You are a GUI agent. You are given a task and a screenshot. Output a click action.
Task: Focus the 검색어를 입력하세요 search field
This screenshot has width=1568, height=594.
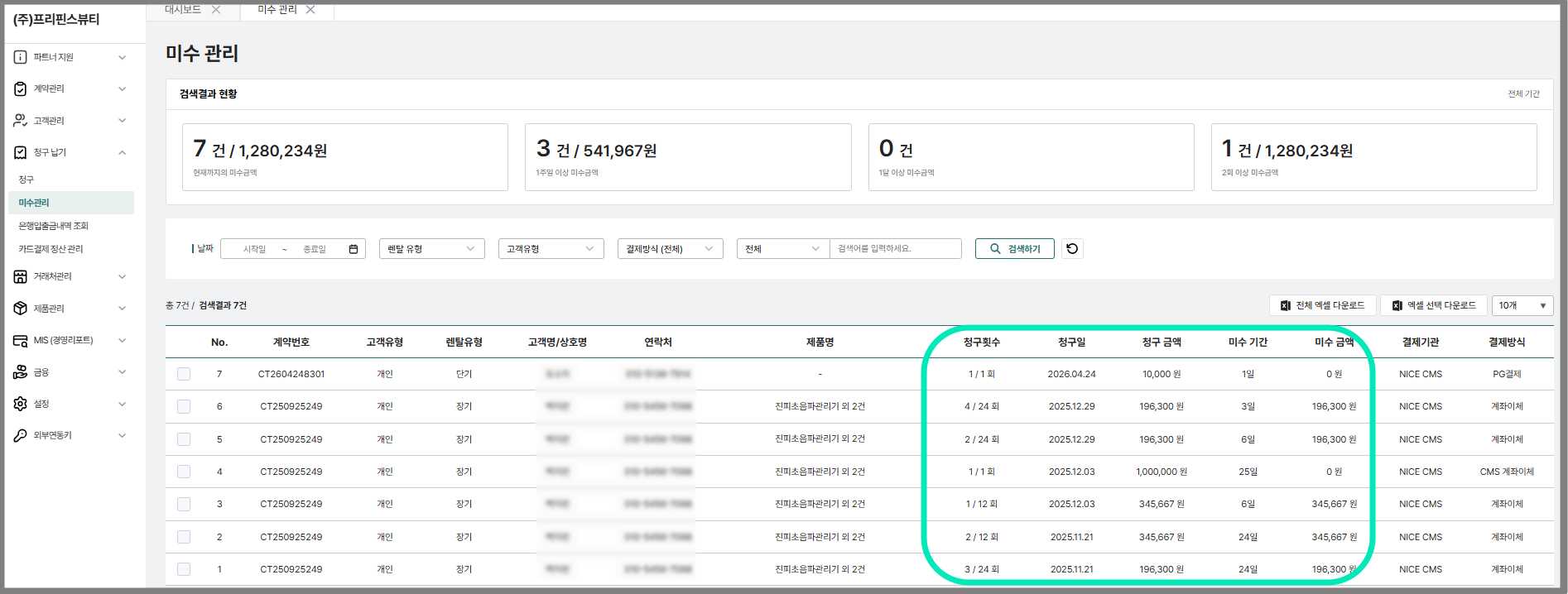pos(896,249)
